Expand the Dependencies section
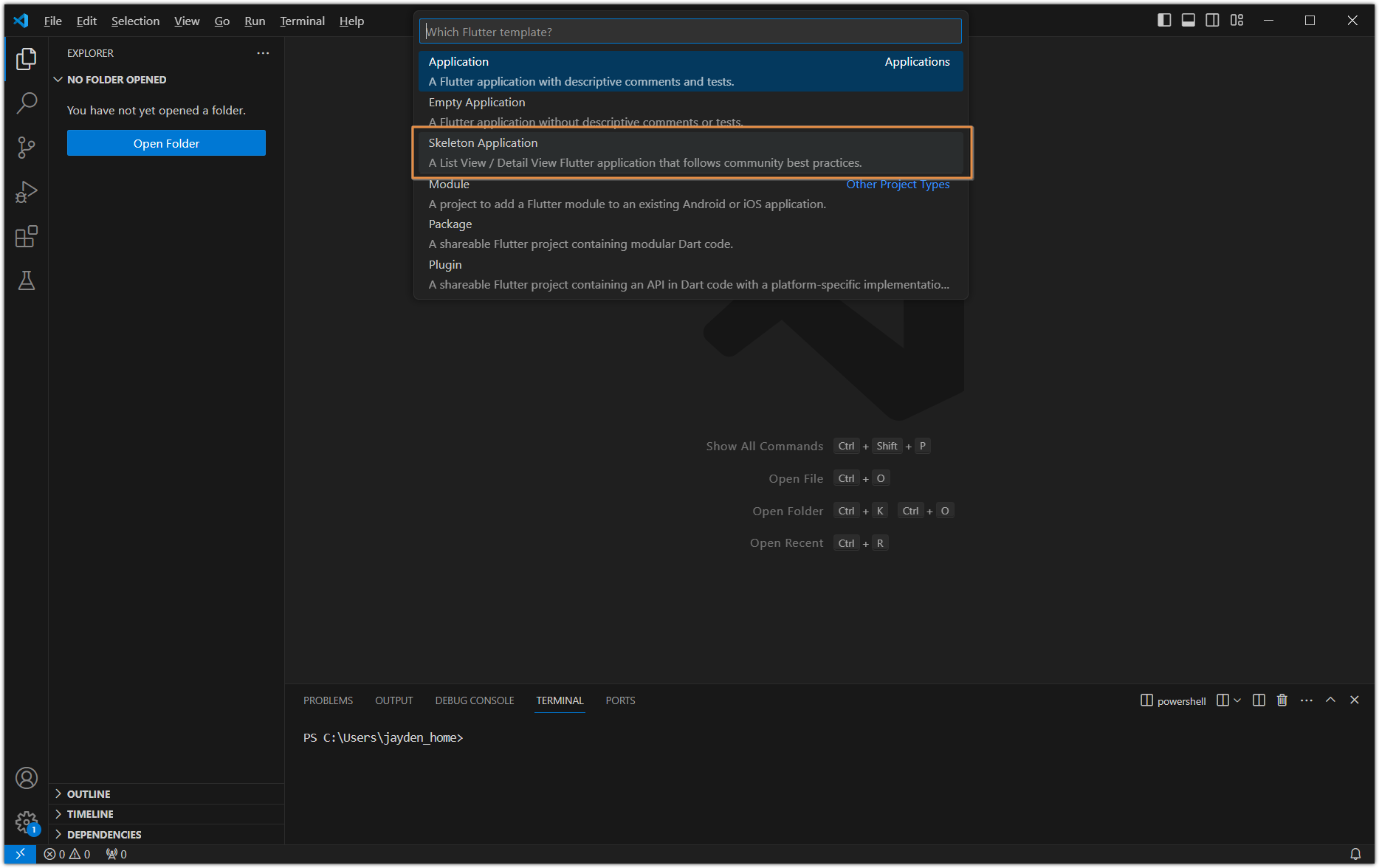The width and height of the screenshot is (1379, 868). point(166,835)
